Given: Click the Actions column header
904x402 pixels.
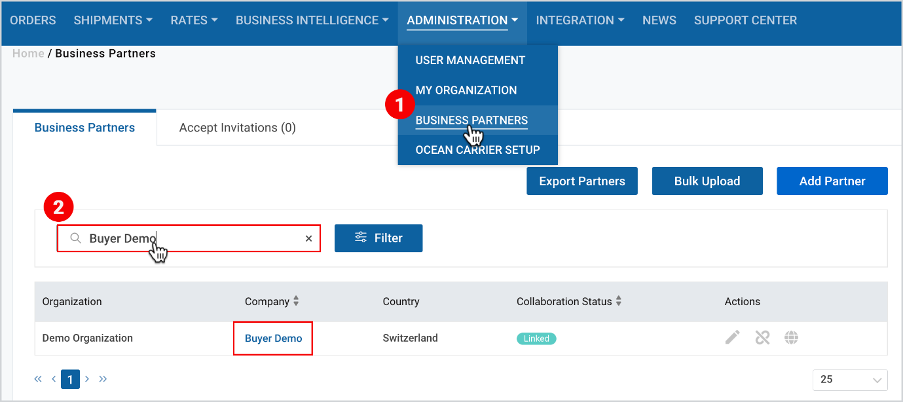Looking at the screenshot, I should point(743,301).
